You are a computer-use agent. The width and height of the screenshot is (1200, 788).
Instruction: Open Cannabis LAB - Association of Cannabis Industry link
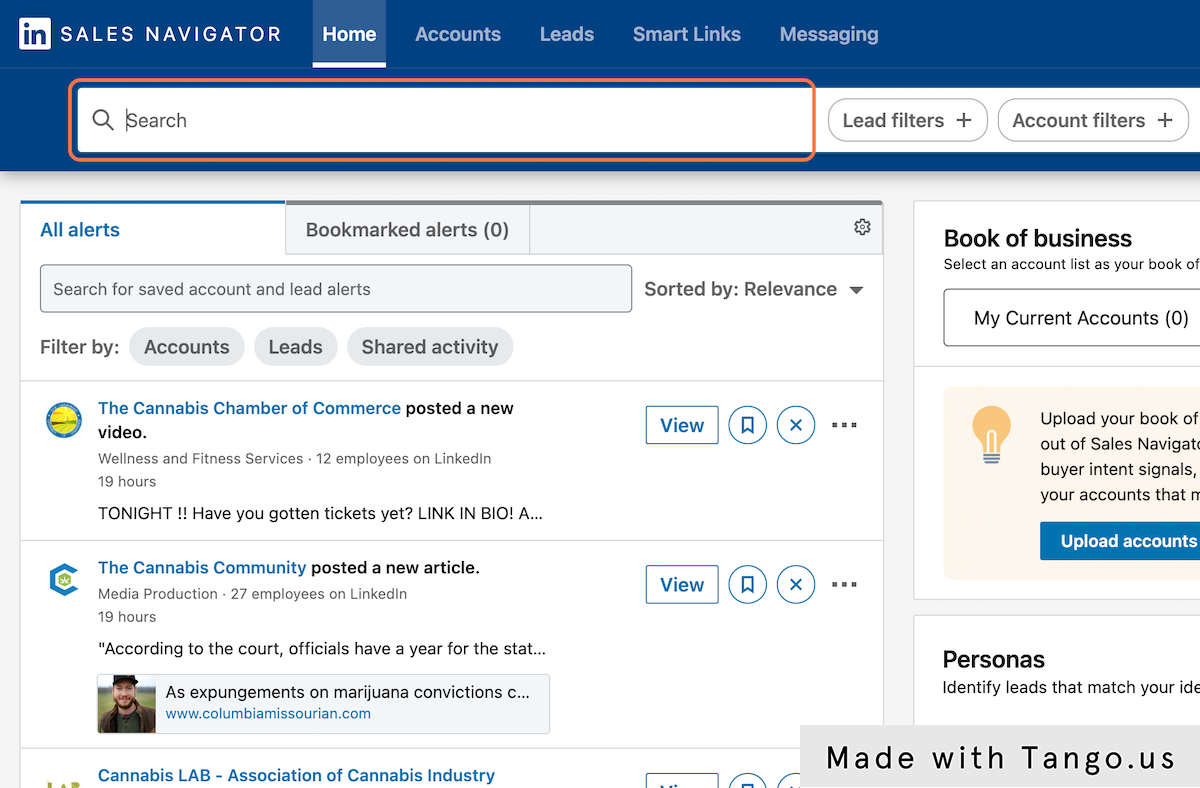tap(296, 775)
